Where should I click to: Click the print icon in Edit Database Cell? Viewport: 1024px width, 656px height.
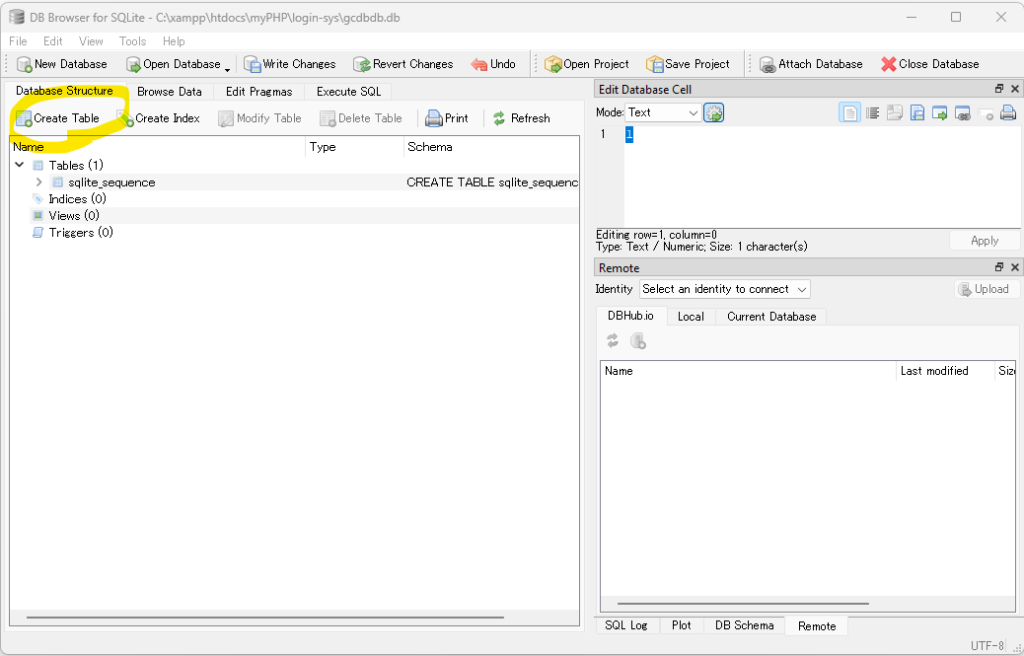point(1008,113)
